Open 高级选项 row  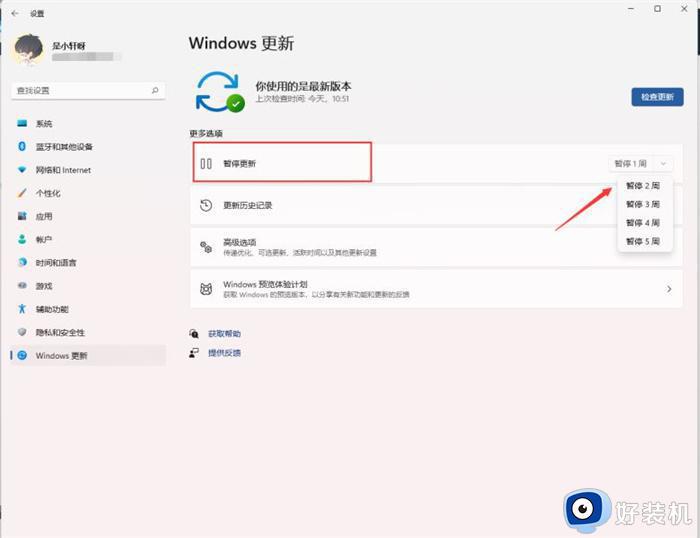tap(436, 247)
